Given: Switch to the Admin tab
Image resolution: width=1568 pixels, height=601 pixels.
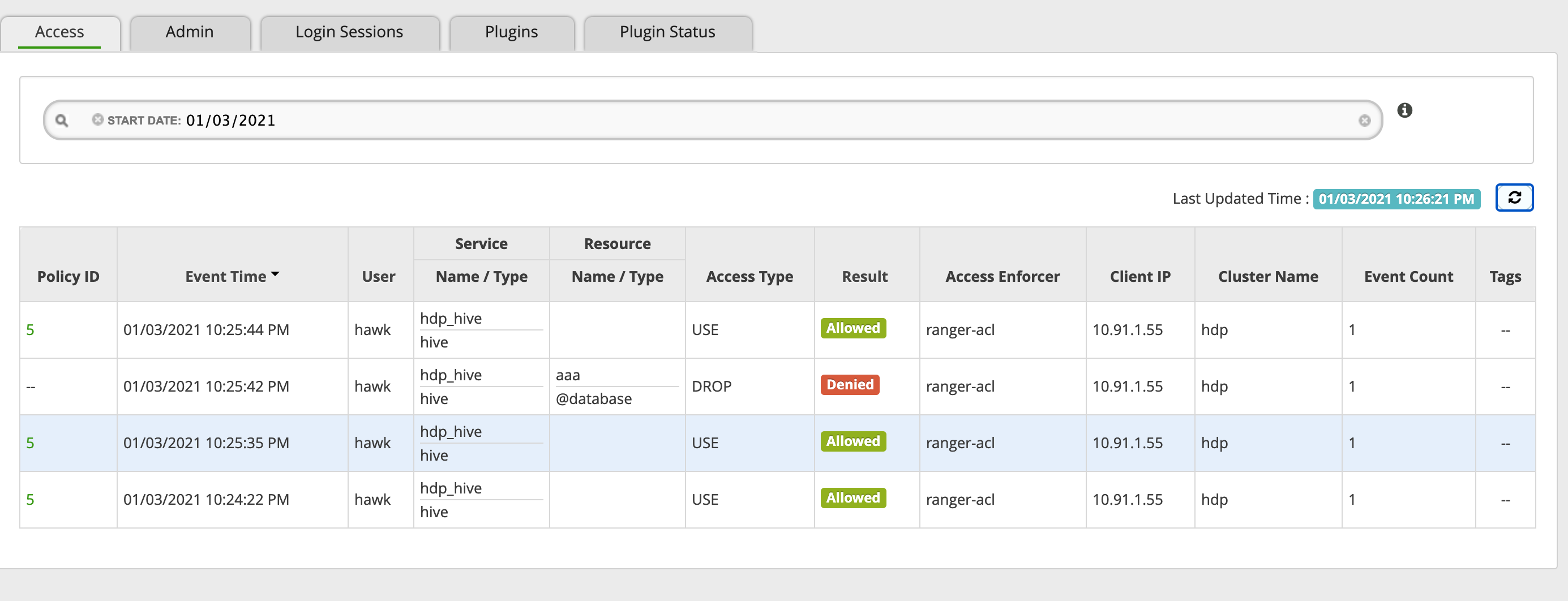Looking at the screenshot, I should pos(189,32).
